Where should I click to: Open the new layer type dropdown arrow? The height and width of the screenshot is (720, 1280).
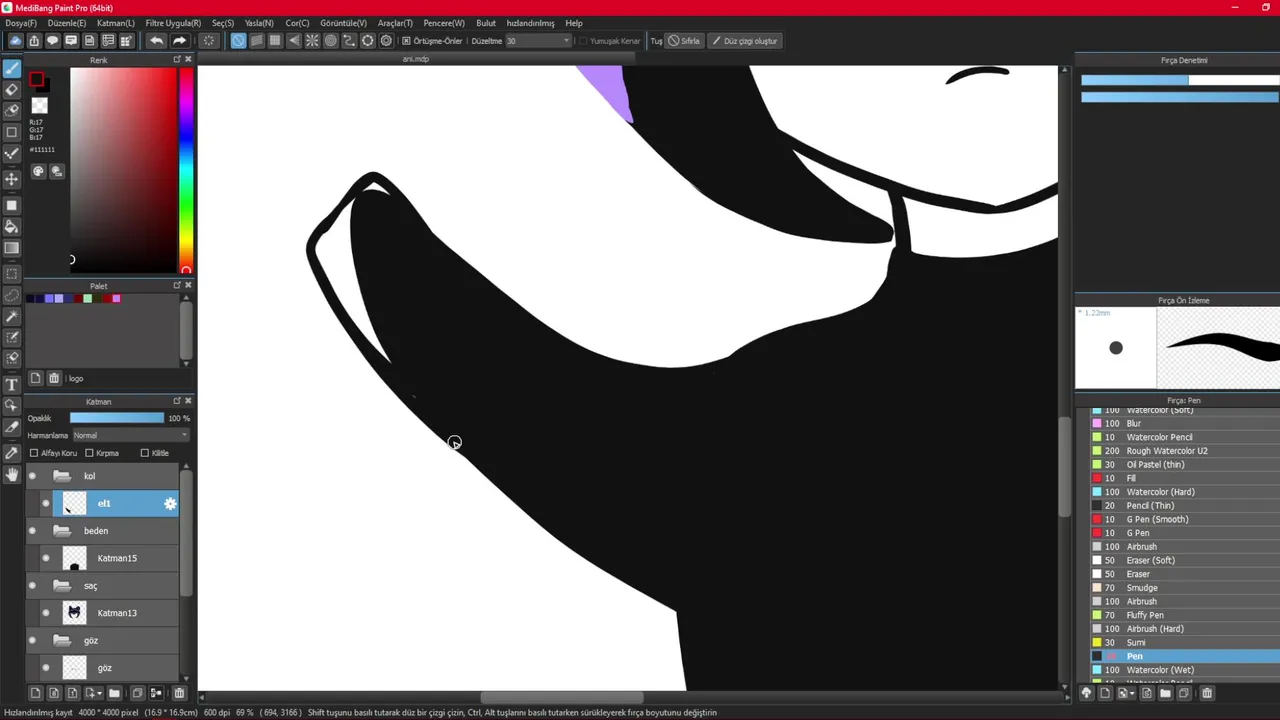pos(99,693)
